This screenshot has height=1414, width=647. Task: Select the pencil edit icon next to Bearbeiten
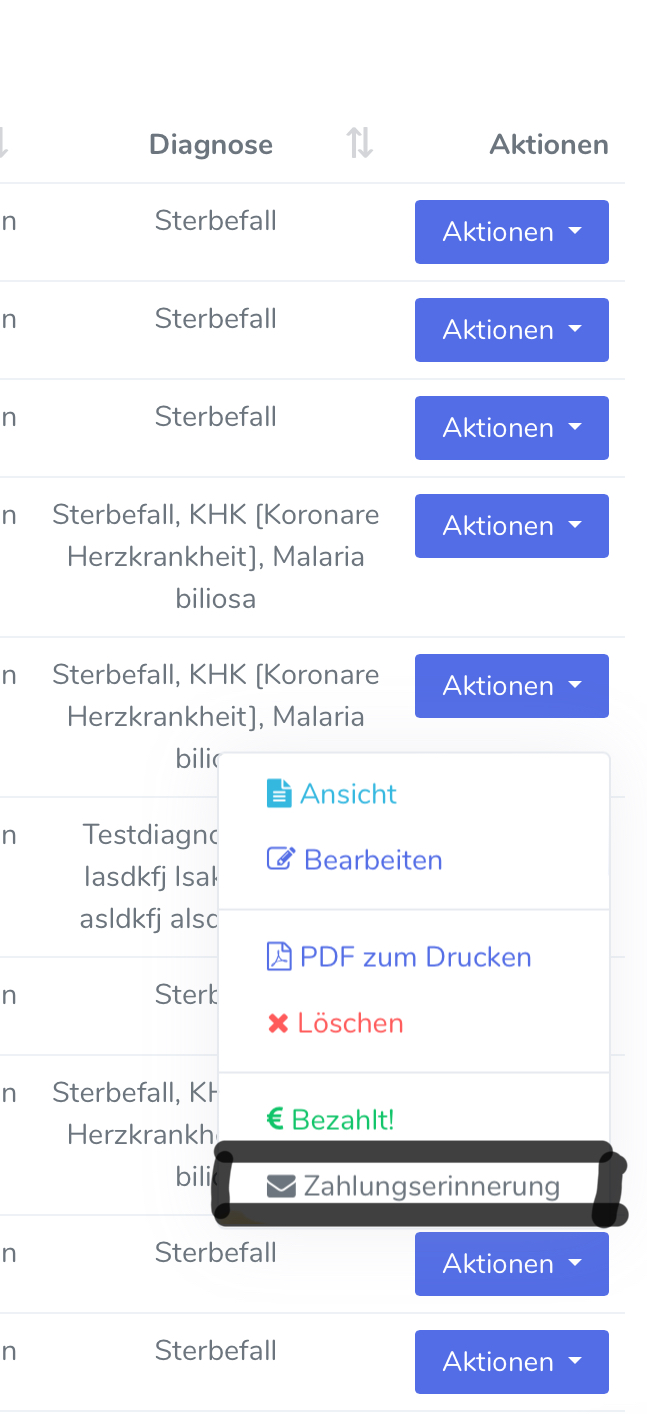pos(279,858)
